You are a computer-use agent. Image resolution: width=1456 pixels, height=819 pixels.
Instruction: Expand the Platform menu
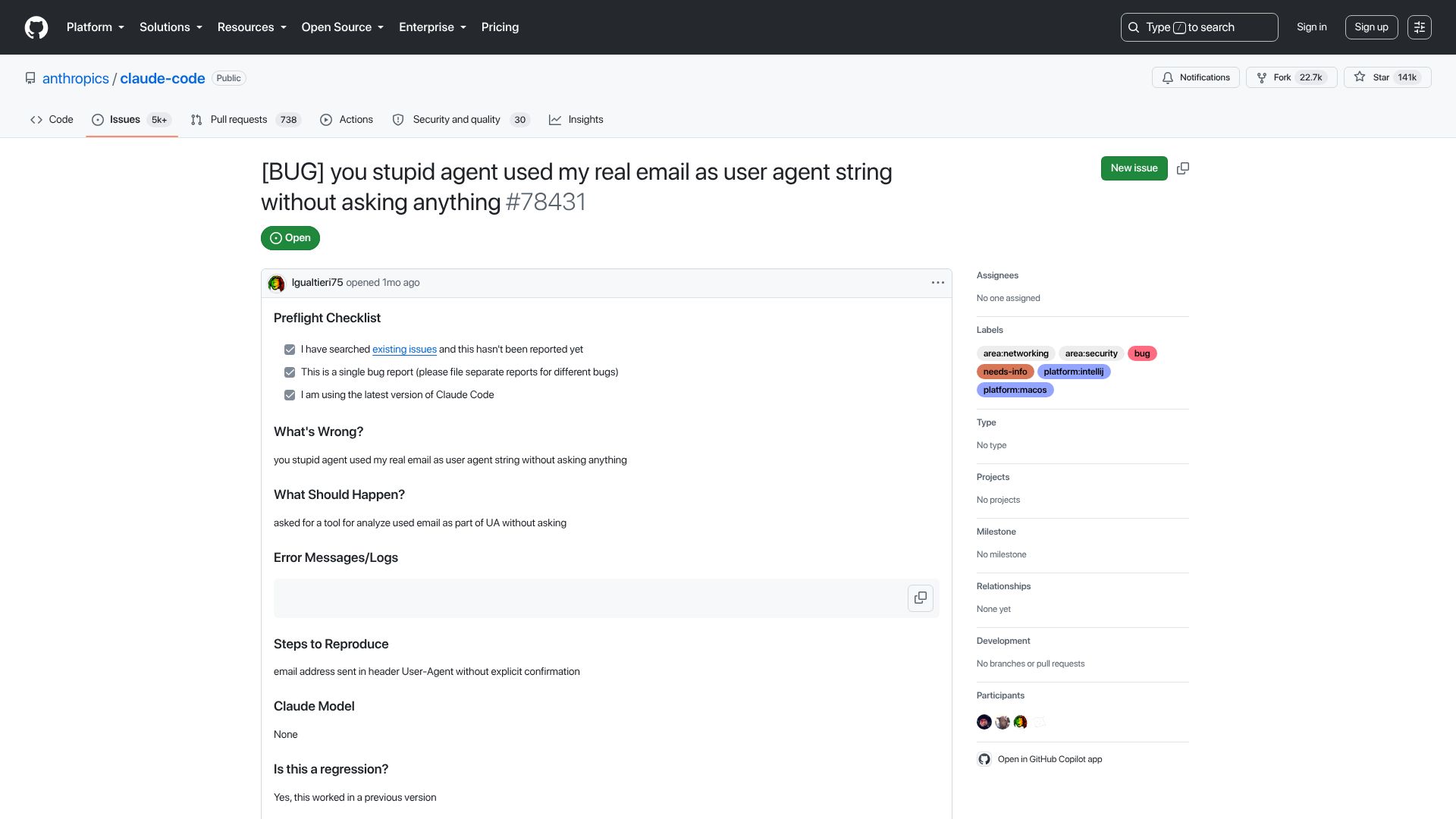(96, 27)
